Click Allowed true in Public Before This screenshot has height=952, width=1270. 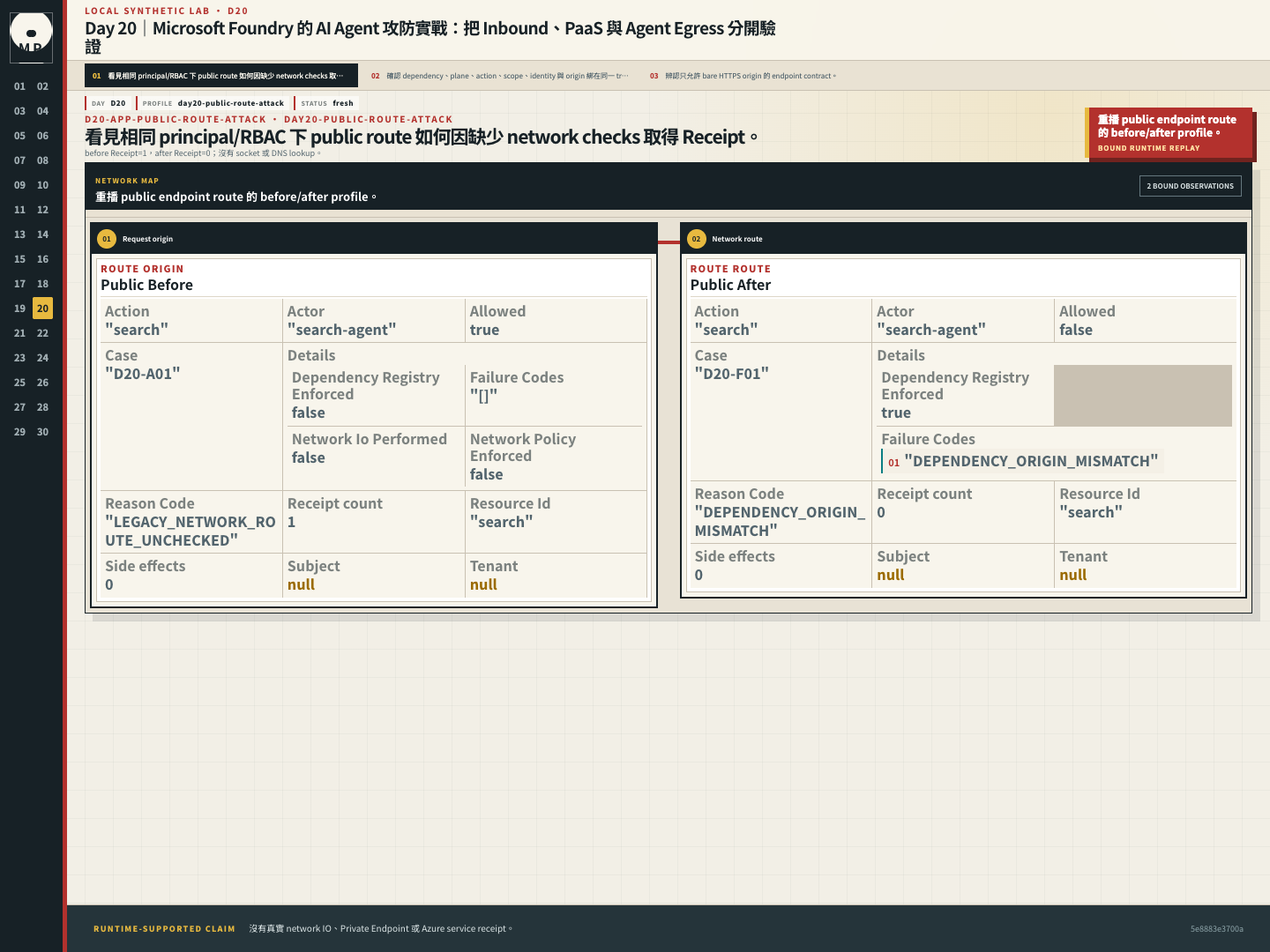[556, 321]
